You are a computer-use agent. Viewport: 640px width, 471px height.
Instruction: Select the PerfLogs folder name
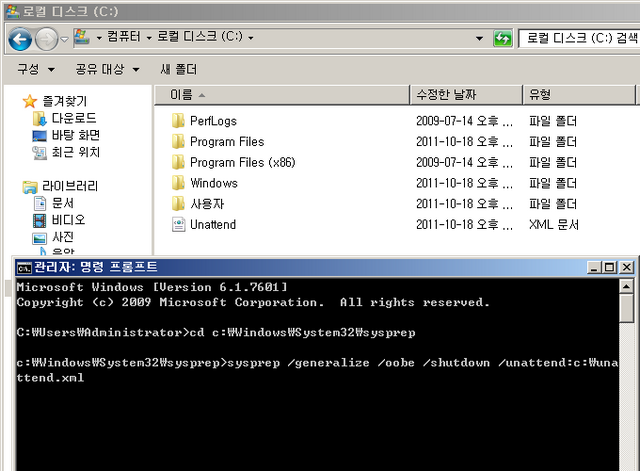click(213, 121)
